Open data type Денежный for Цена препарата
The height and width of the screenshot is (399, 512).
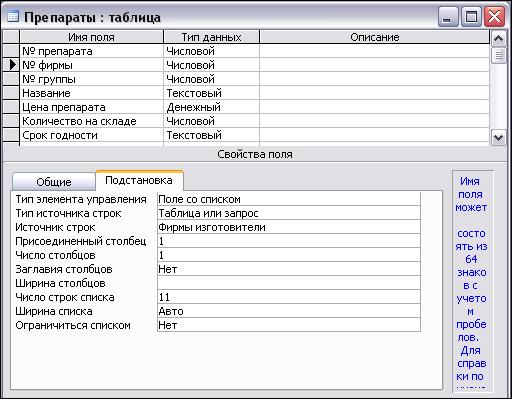coord(211,107)
